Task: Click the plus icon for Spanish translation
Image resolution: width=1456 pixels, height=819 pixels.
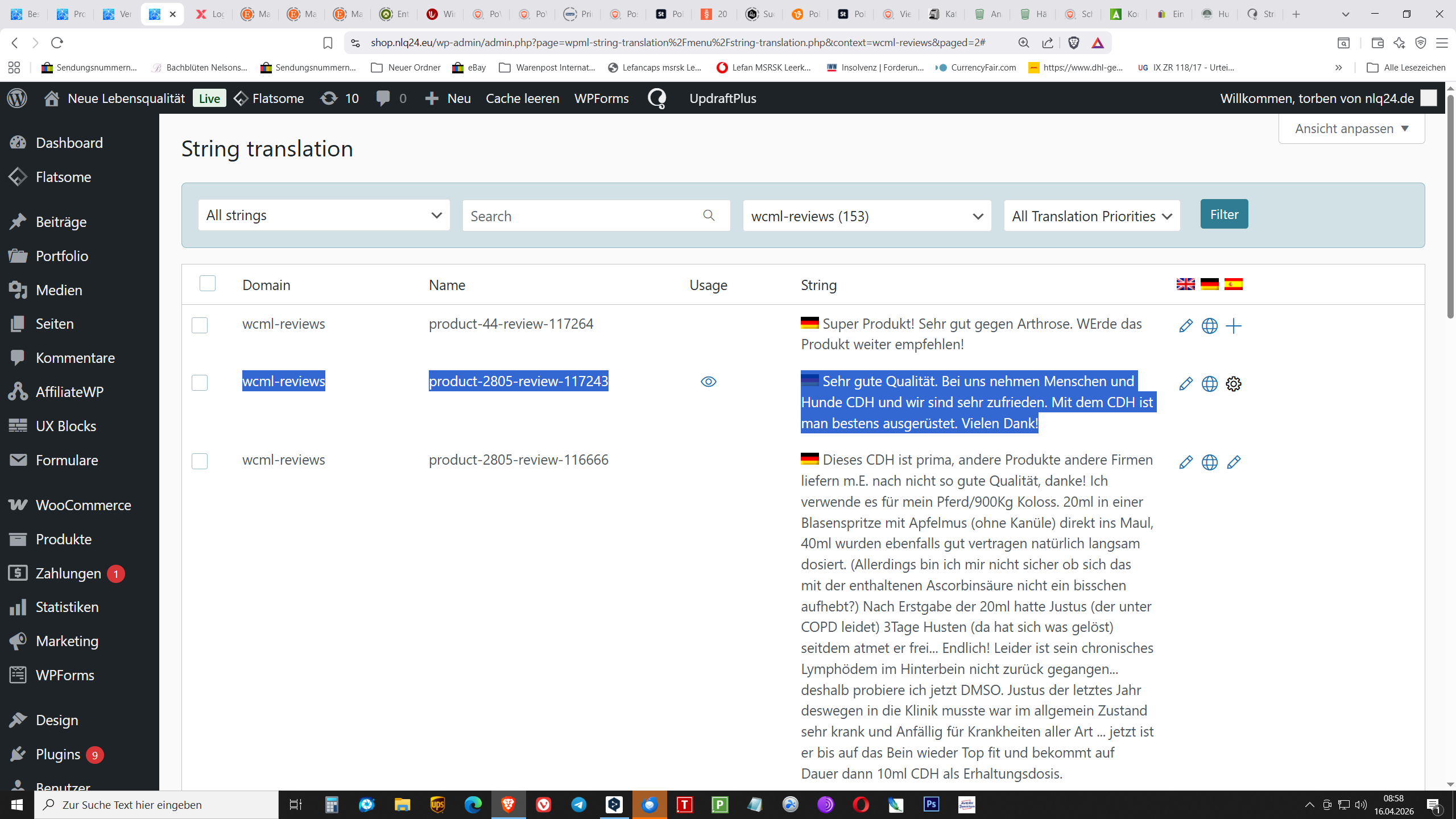Action: click(x=1233, y=326)
